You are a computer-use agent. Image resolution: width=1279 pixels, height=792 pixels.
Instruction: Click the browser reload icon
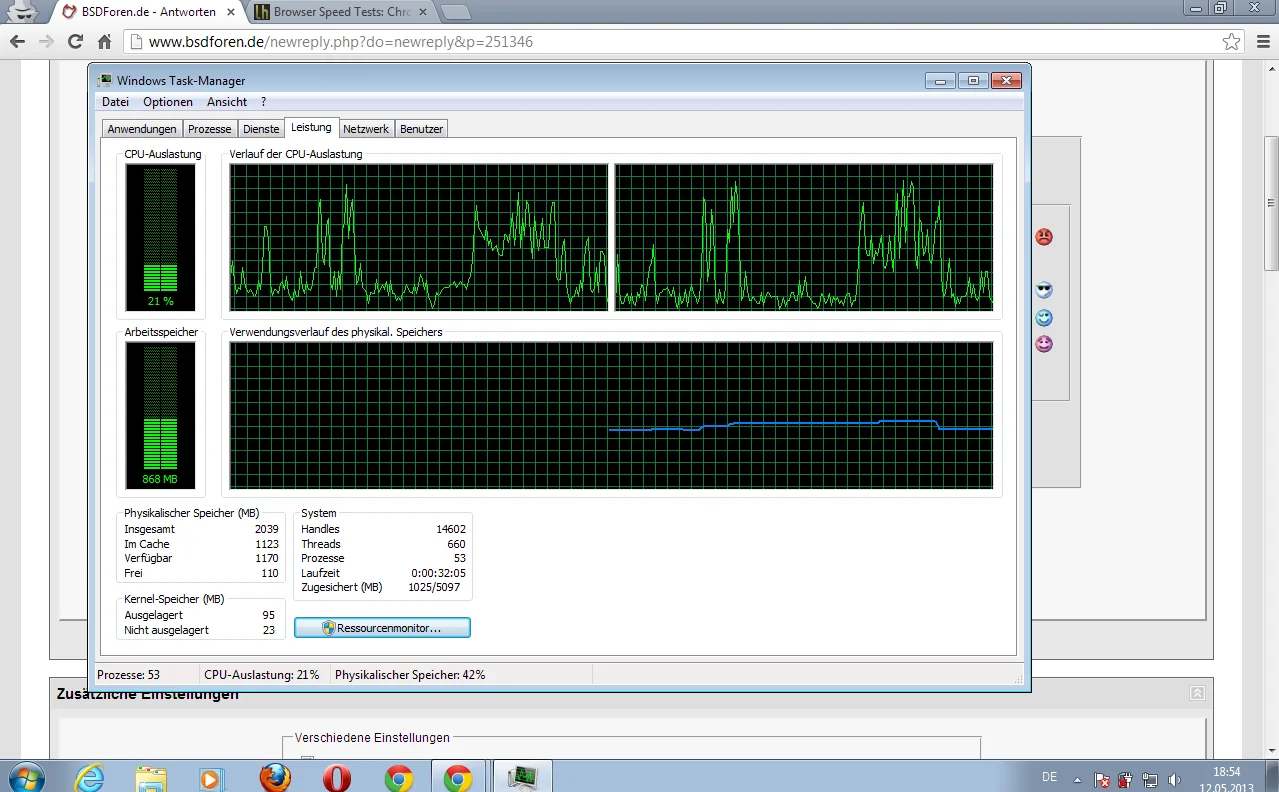pos(75,42)
